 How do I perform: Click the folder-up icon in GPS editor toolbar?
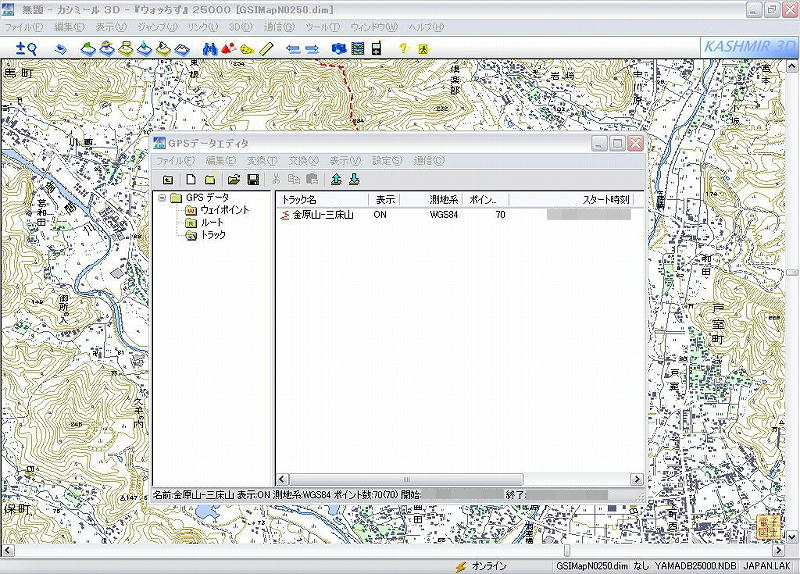pos(168,180)
